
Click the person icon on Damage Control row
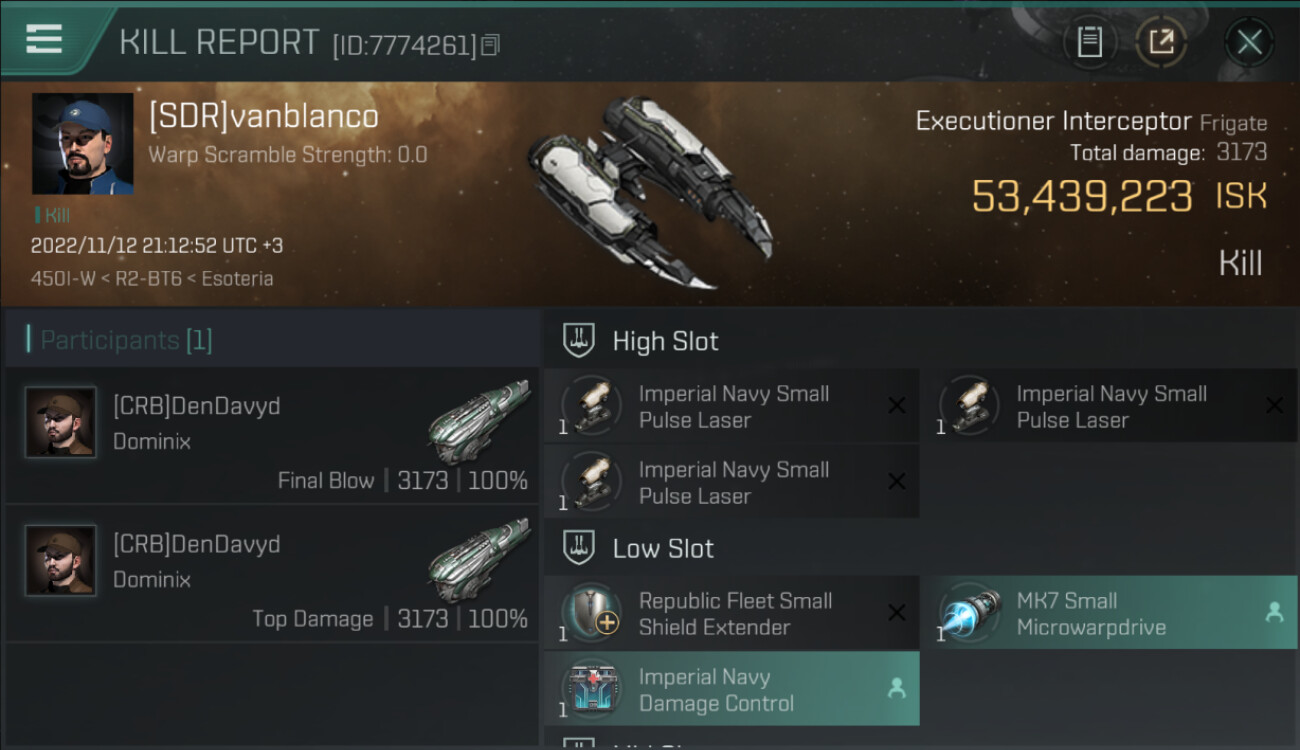pyautogui.click(x=896, y=688)
